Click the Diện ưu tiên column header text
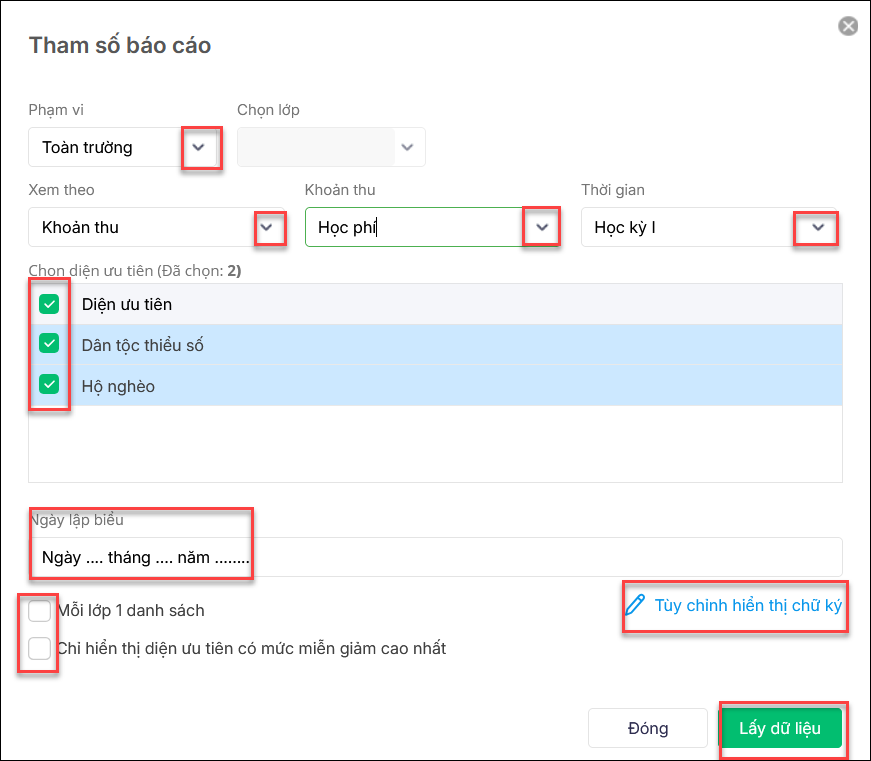871x761 pixels. (127, 304)
